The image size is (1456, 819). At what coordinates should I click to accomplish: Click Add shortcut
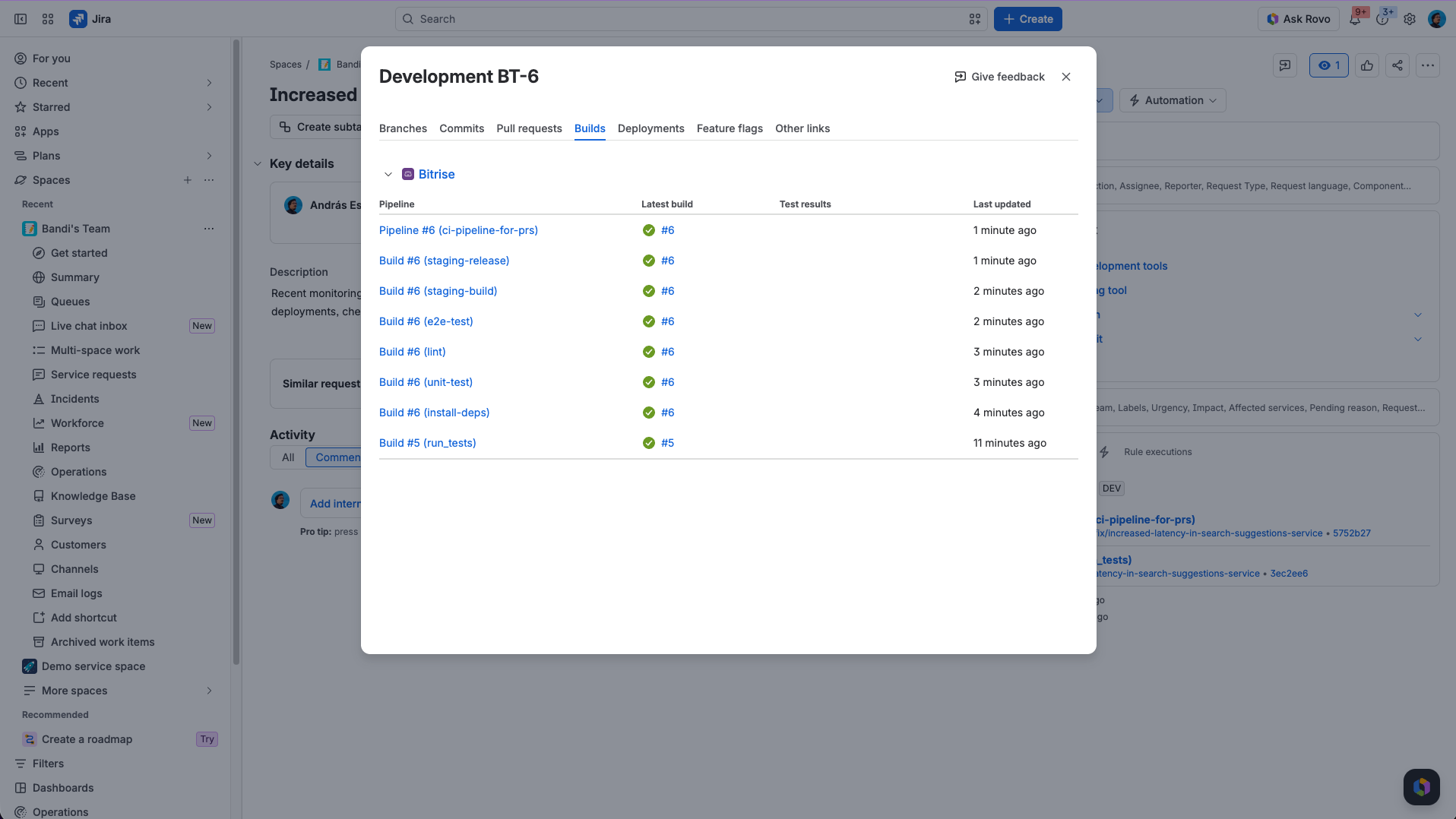[x=84, y=618]
